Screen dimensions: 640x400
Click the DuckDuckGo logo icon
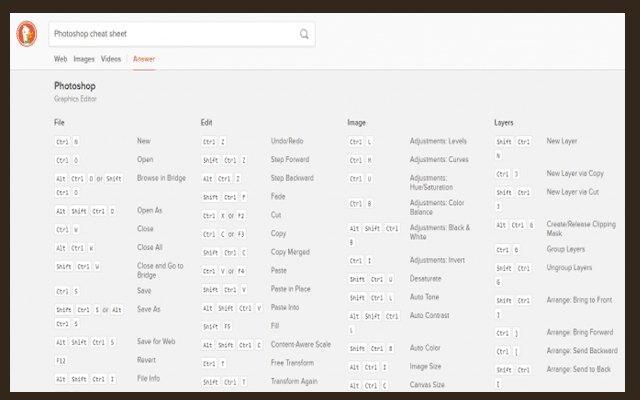[x=27, y=34]
